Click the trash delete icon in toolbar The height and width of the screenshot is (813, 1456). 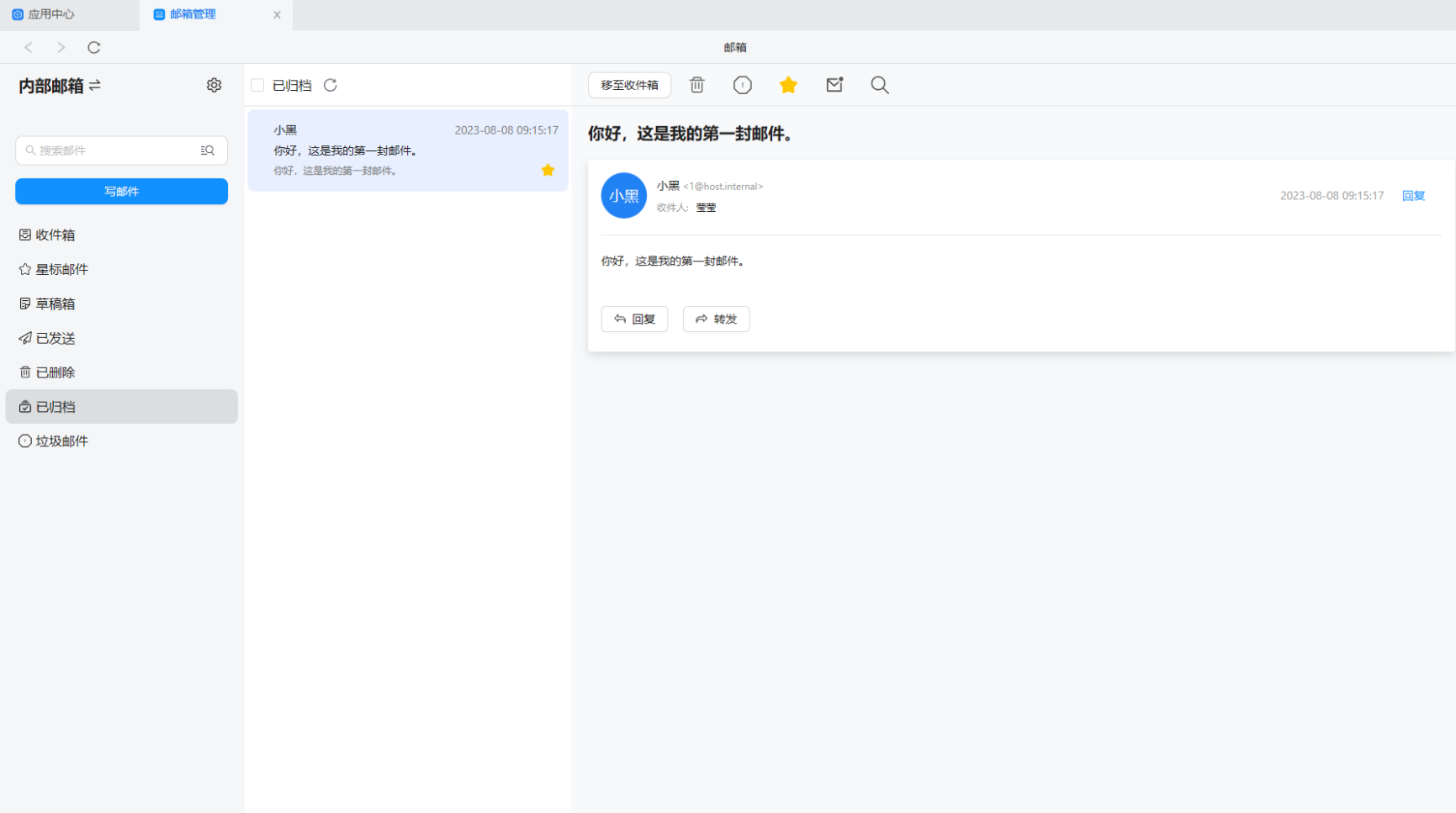(696, 85)
